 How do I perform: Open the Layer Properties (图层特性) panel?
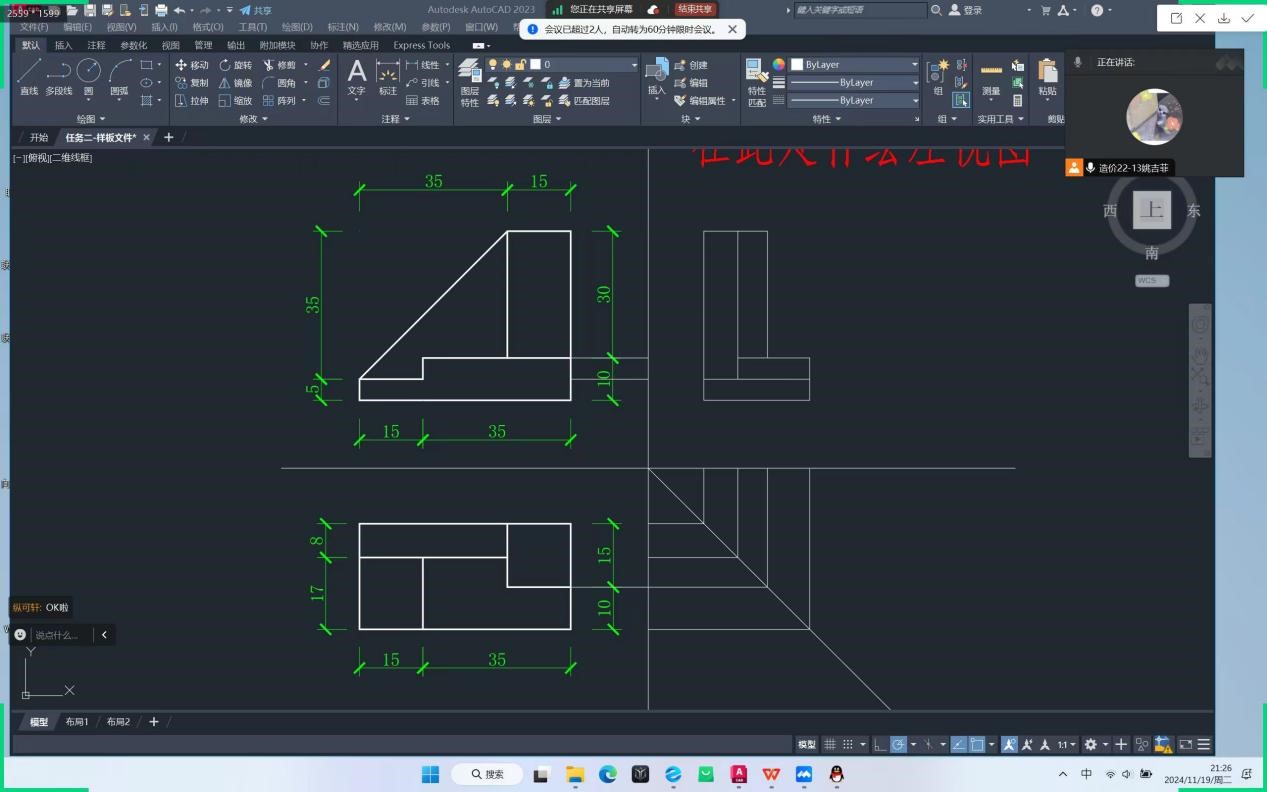click(469, 82)
